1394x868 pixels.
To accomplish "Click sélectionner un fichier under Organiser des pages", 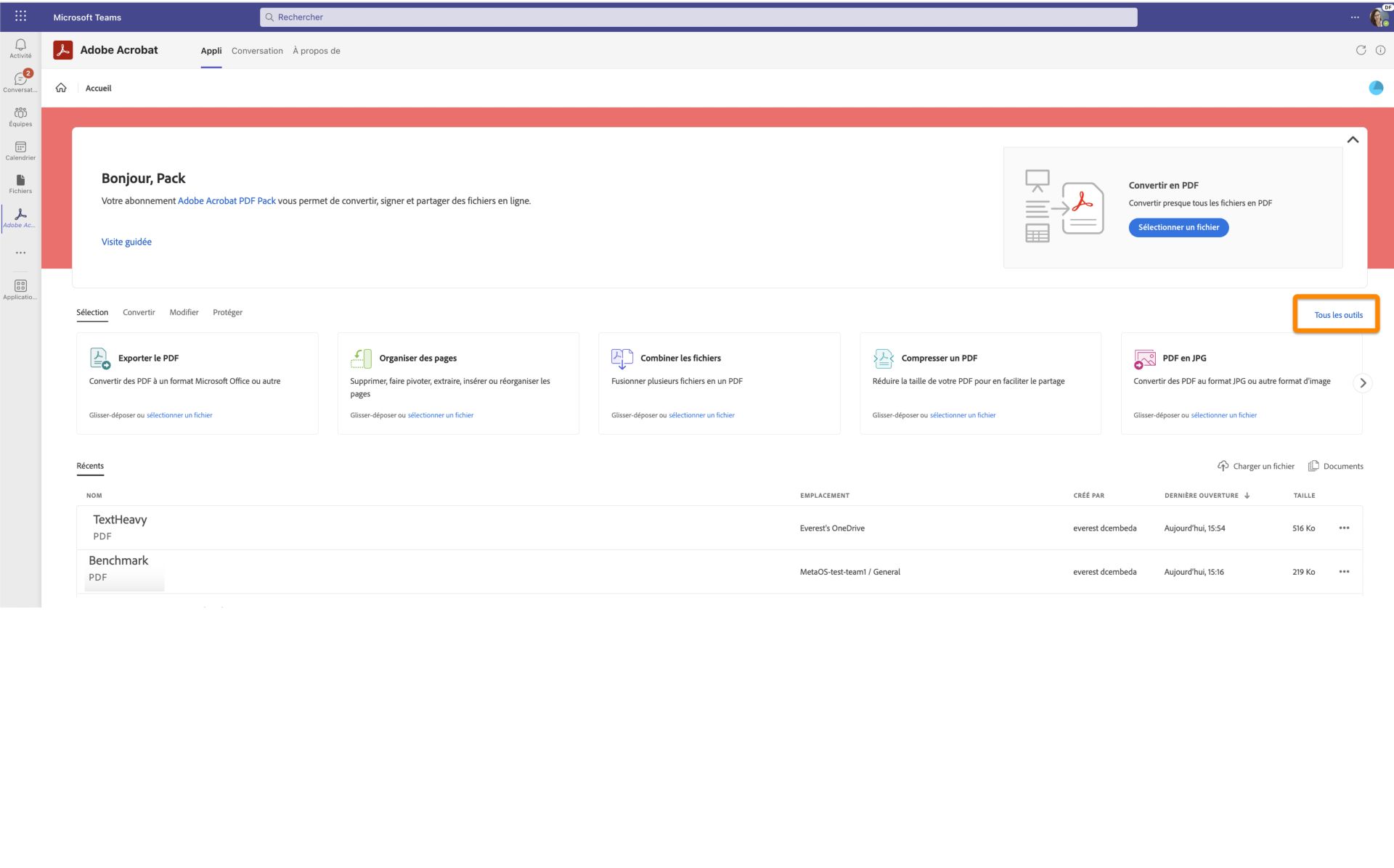I will (441, 415).
